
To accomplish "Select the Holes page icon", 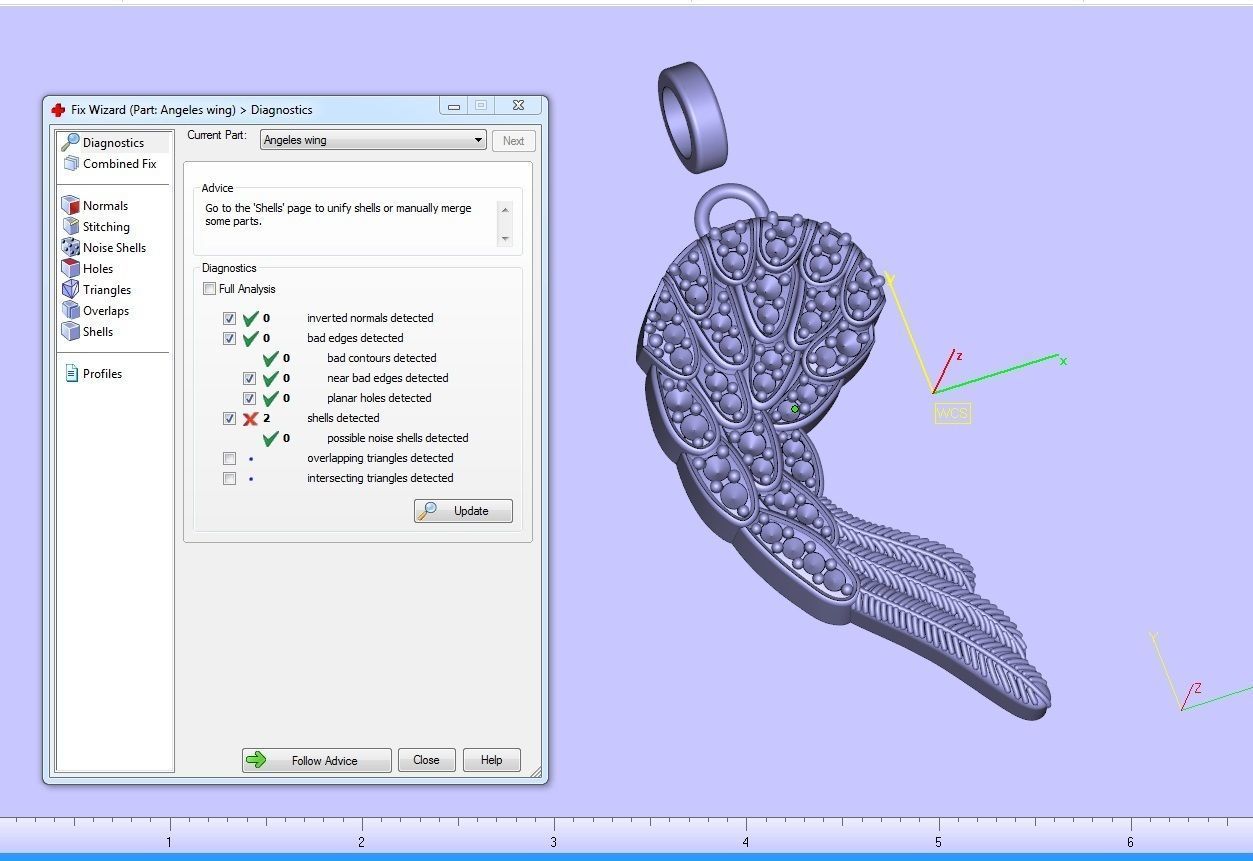I will click(70, 268).
